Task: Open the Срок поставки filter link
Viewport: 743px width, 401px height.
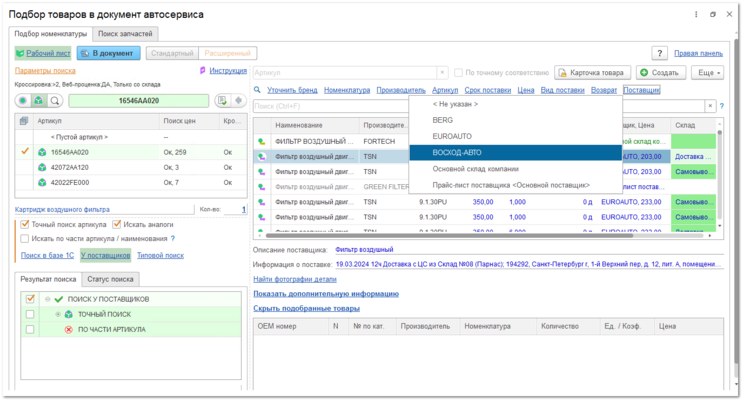Action: click(488, 90)
